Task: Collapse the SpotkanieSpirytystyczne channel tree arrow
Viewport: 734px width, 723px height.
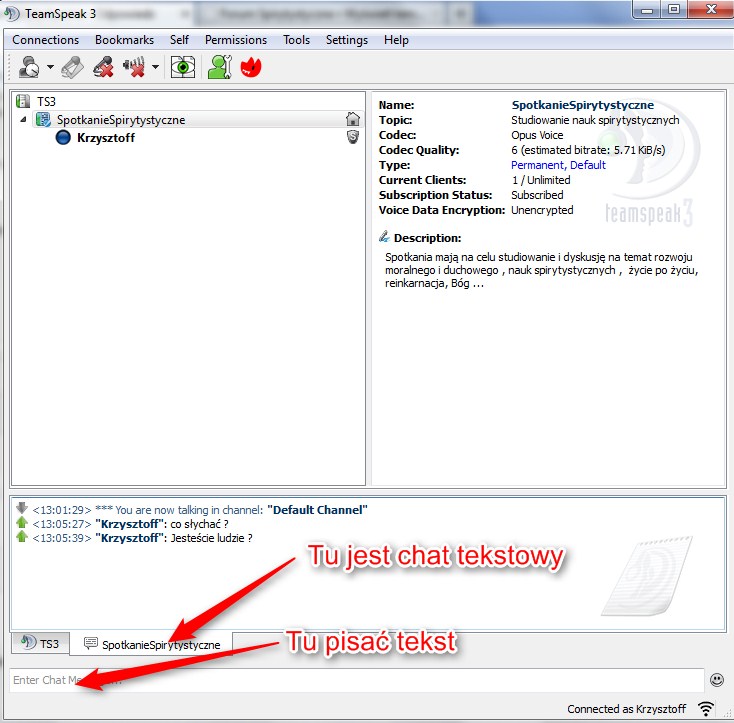Action: (x=23, y=120)
